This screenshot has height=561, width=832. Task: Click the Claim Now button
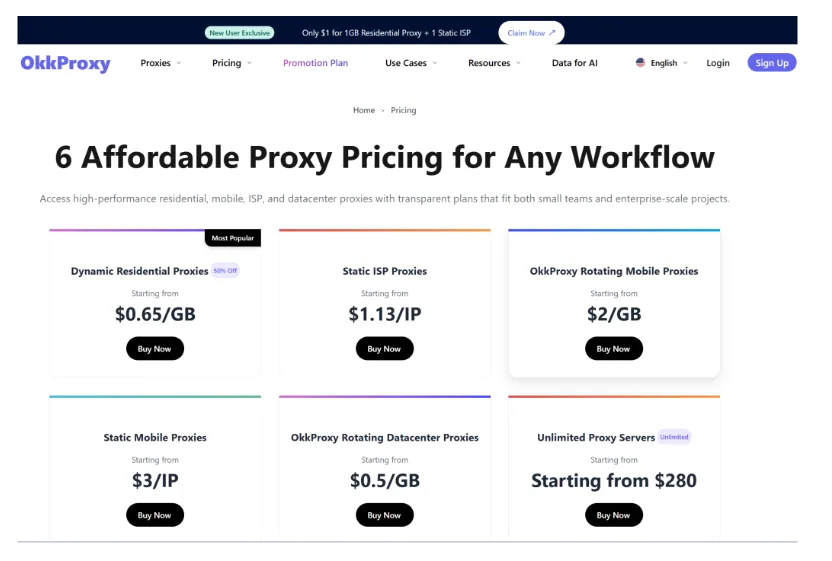[x=531, y=33]
